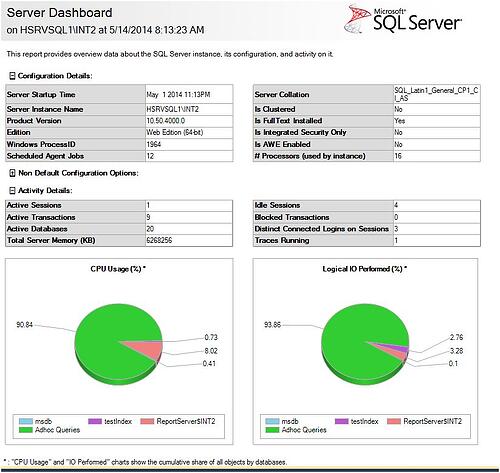Screen dimensions: 500x473
Task: Click Adhoc Queries swatch in CPU Usage legend
Action: pyautogui.click(x=26, y=430)
